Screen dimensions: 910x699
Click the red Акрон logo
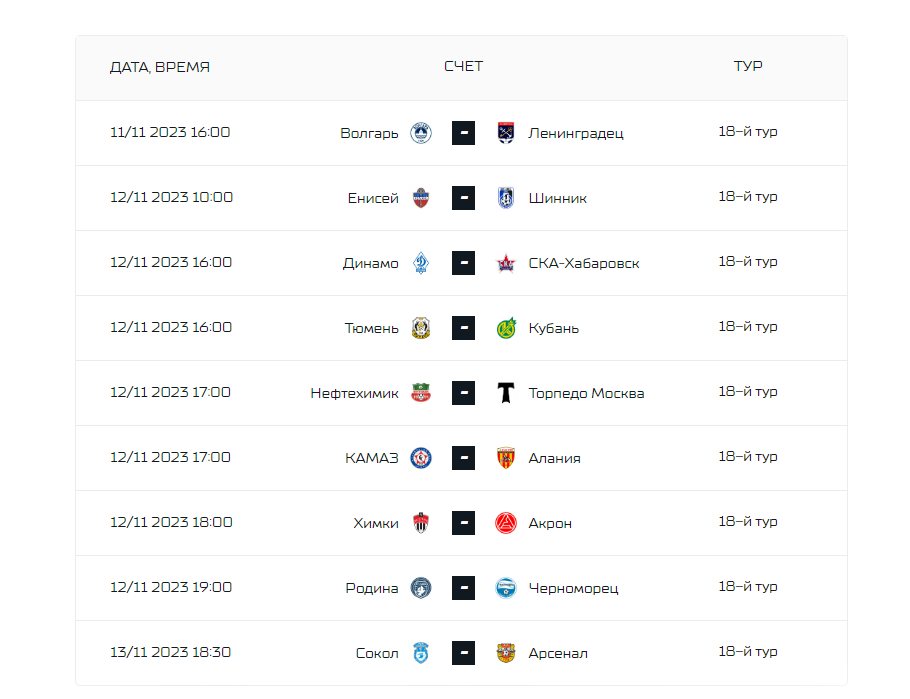[506, 523]
